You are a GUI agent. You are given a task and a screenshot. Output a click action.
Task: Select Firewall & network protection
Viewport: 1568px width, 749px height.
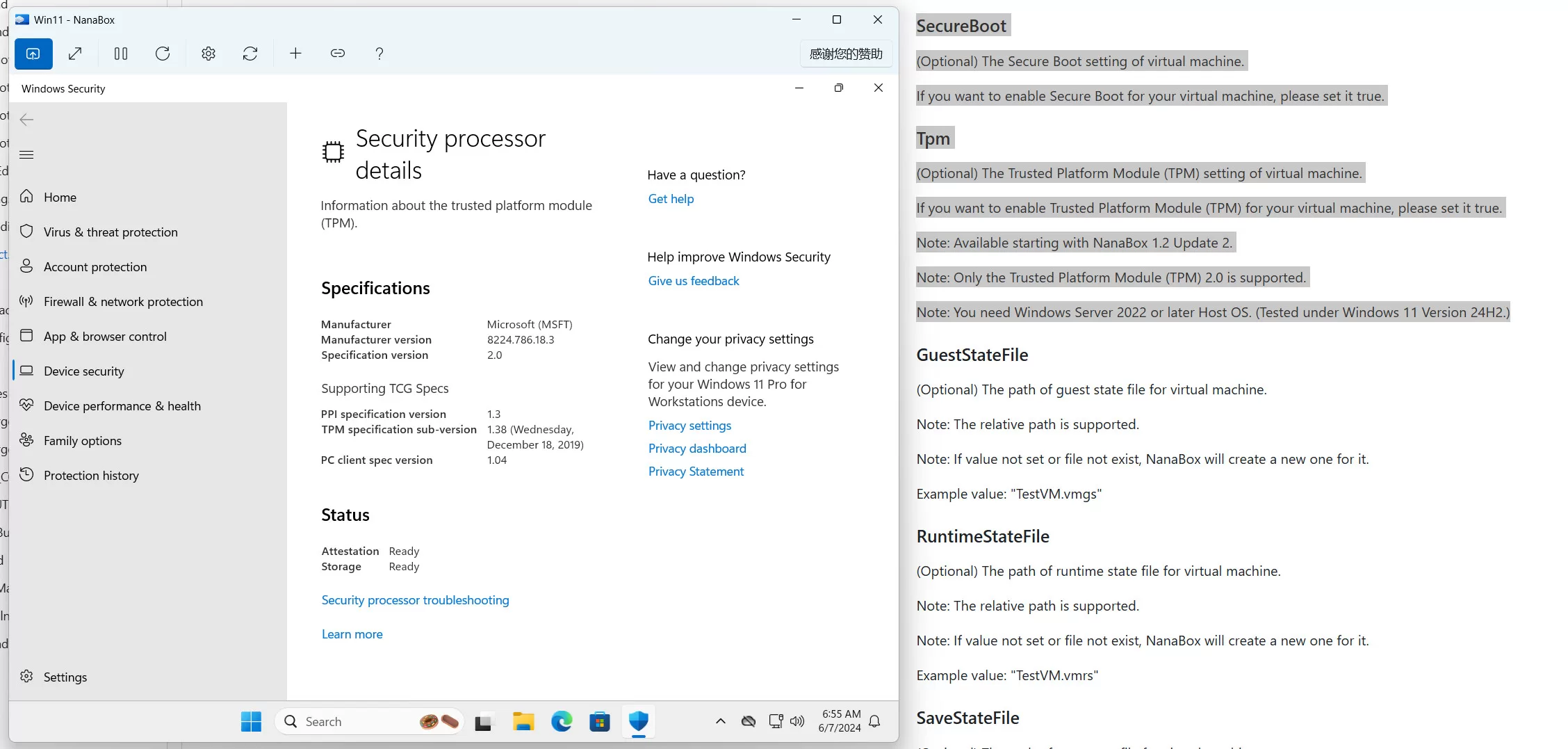pyautogui.click(x=123, y=302)
